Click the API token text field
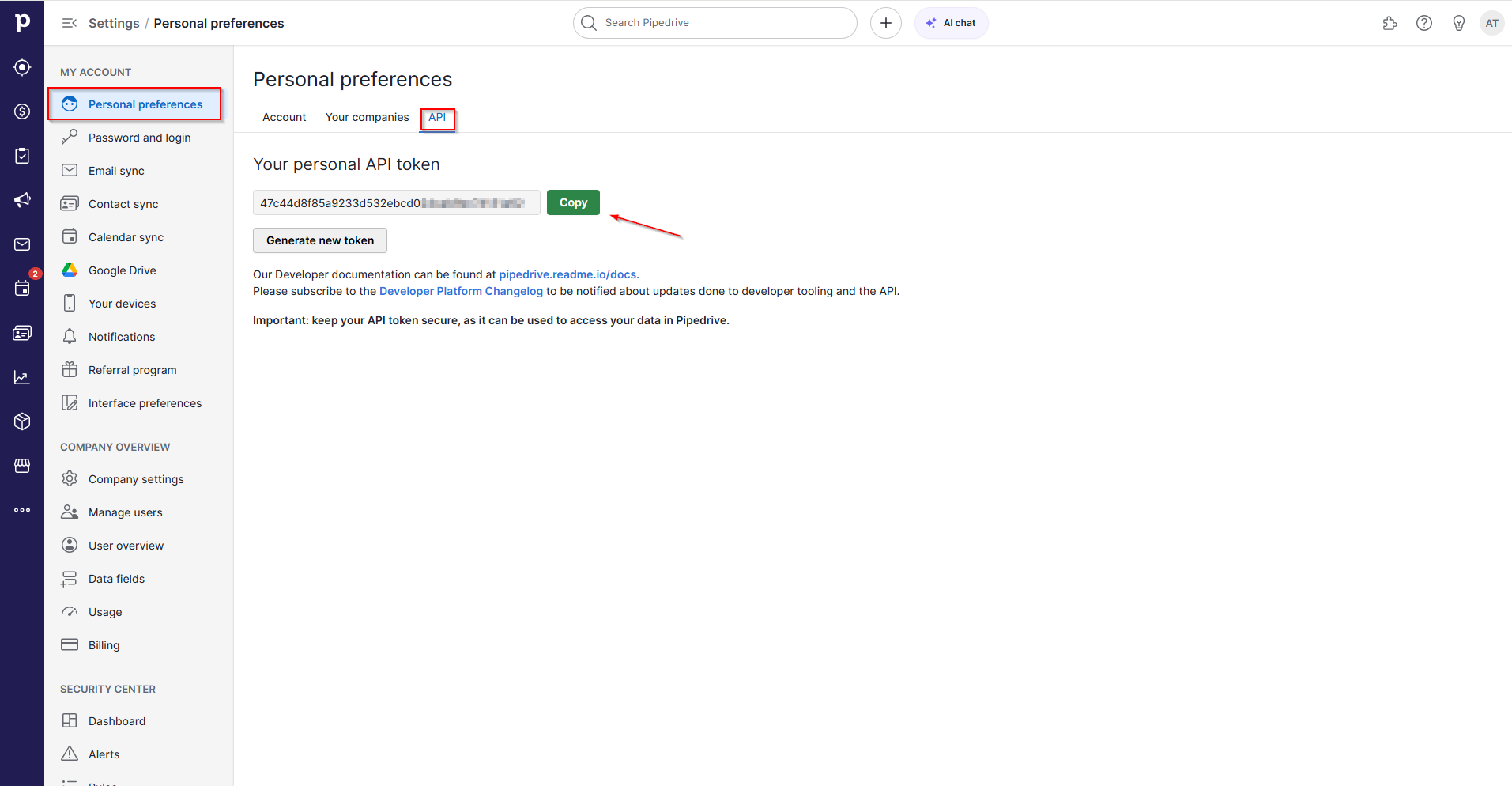 click(397, 202)
